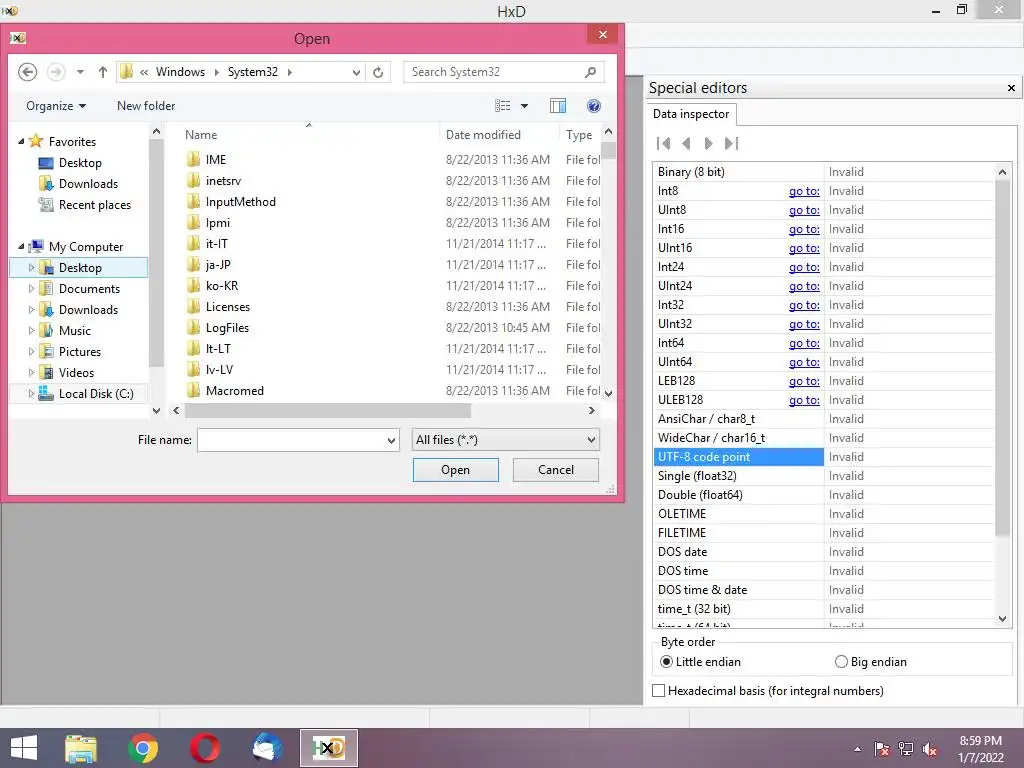Open the All files type filter
The image size is (1024, 768).
(x=505, y=440)
